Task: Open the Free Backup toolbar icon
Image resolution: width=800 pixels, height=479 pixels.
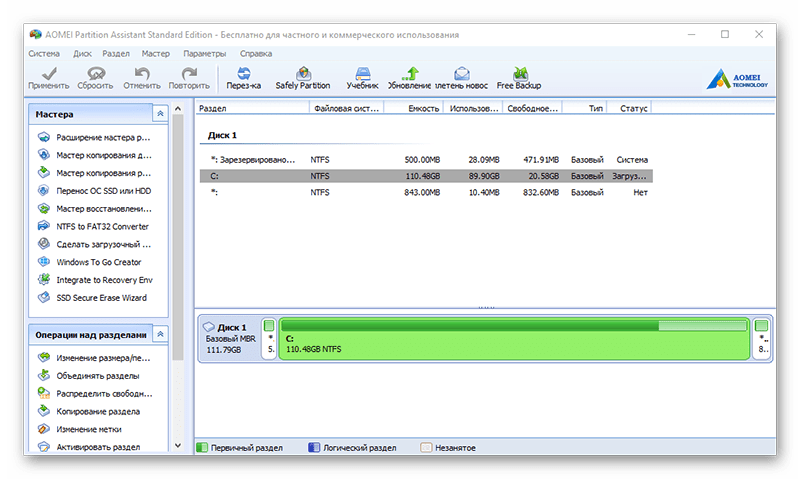Action: (519, 78)
